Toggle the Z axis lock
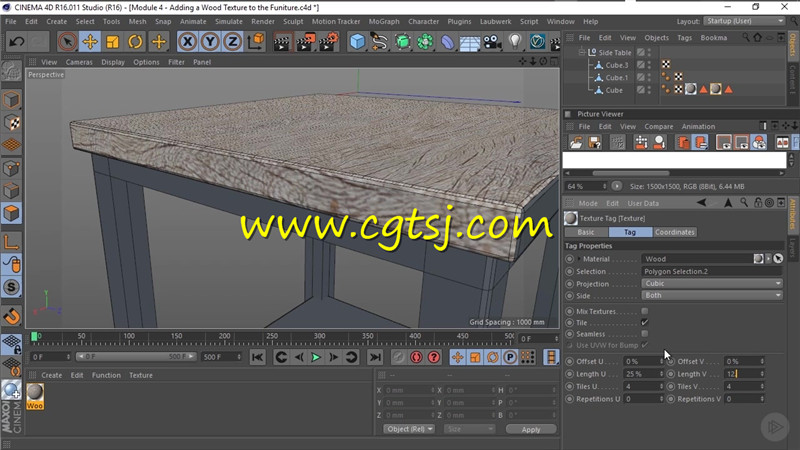The width and height of the screenshot is (800, 450). [233, 41]
